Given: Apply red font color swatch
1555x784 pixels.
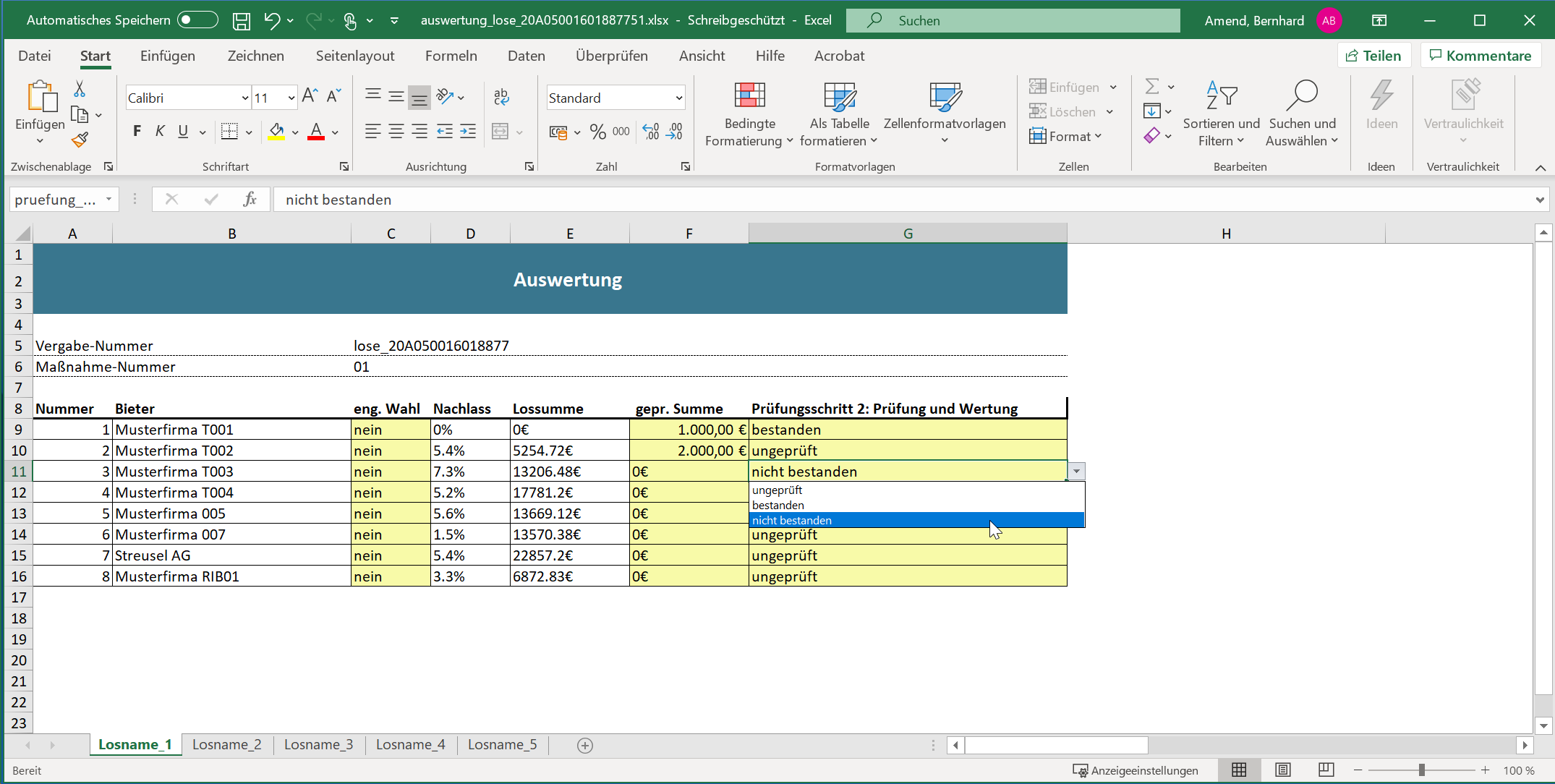Looking at the screenshot, I should click(x=316, y=132).
